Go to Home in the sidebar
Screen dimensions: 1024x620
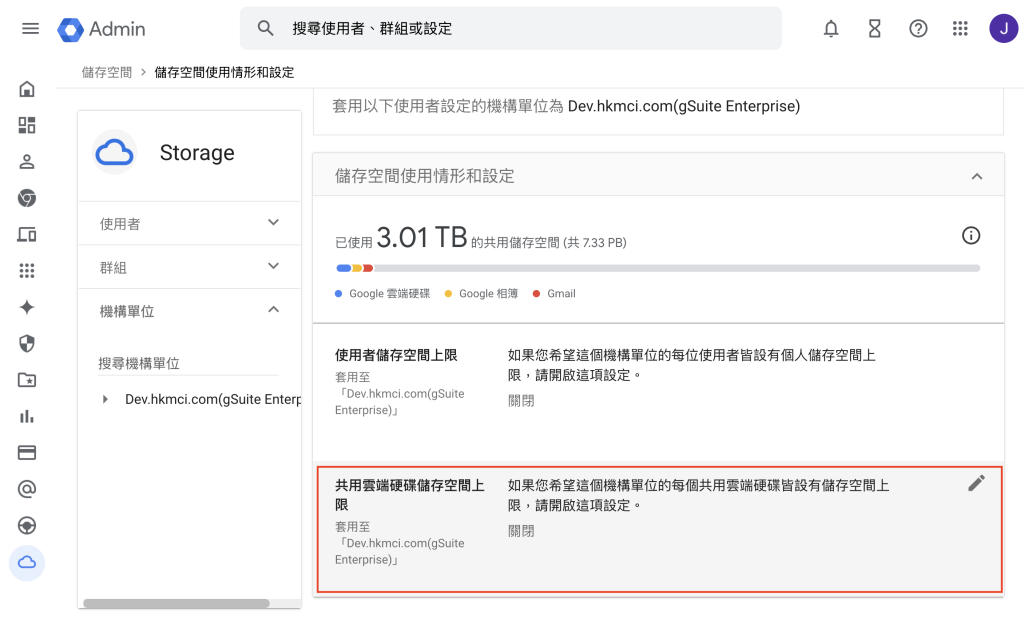click(27, 89)
